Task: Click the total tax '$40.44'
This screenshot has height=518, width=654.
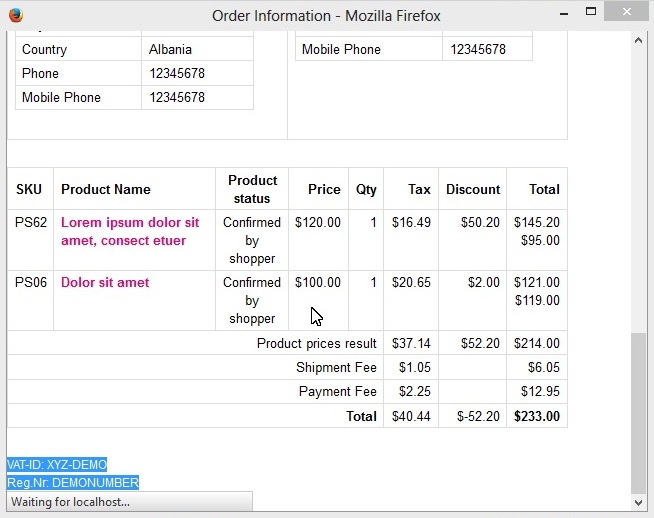Action: tap(411, 416)
